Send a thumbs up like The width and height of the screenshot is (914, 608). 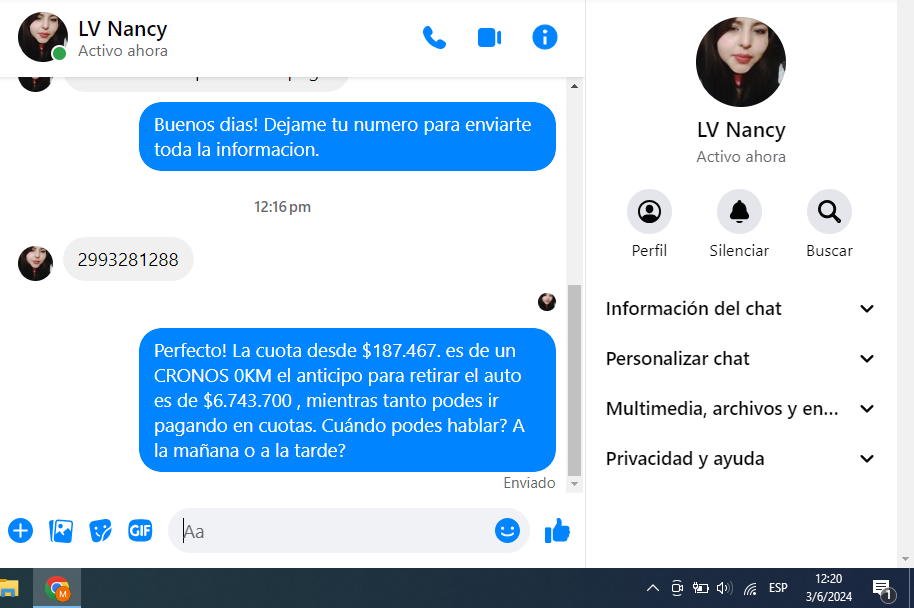click(557, 531)
